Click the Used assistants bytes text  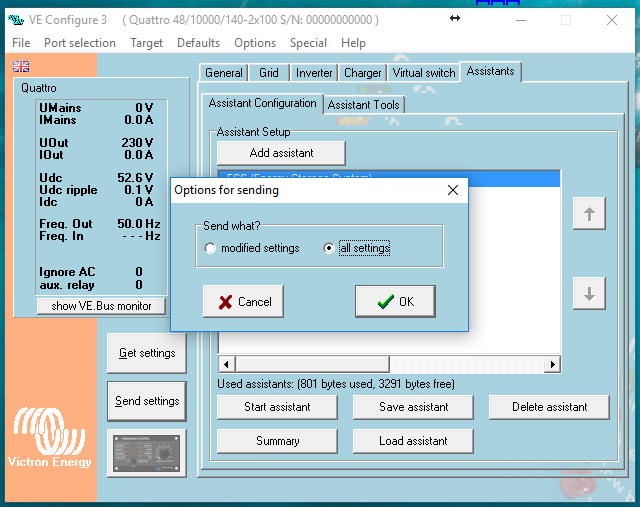click(336, 384)
